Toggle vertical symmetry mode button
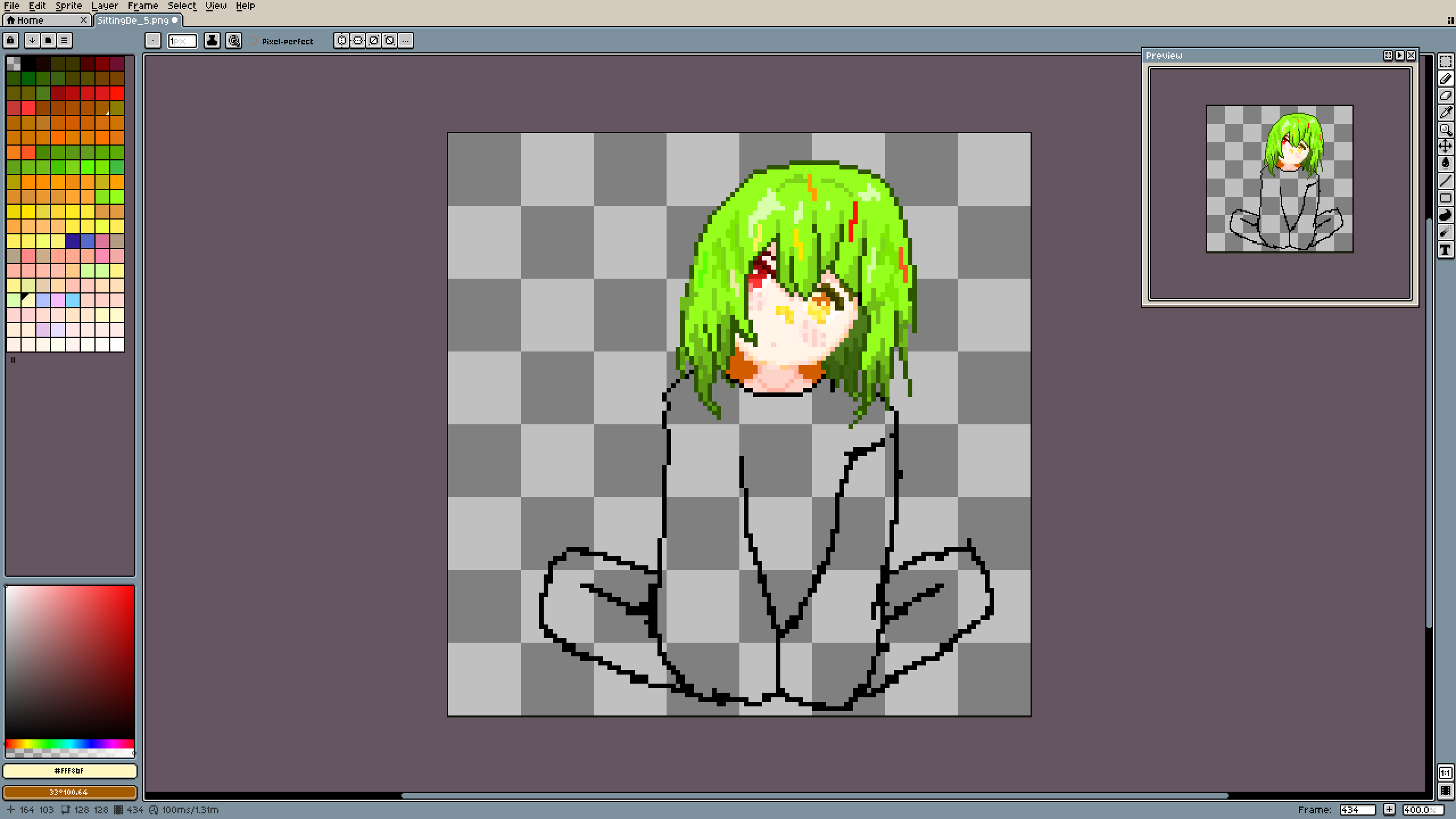1456x819 pixels. (x=342, y=40)
